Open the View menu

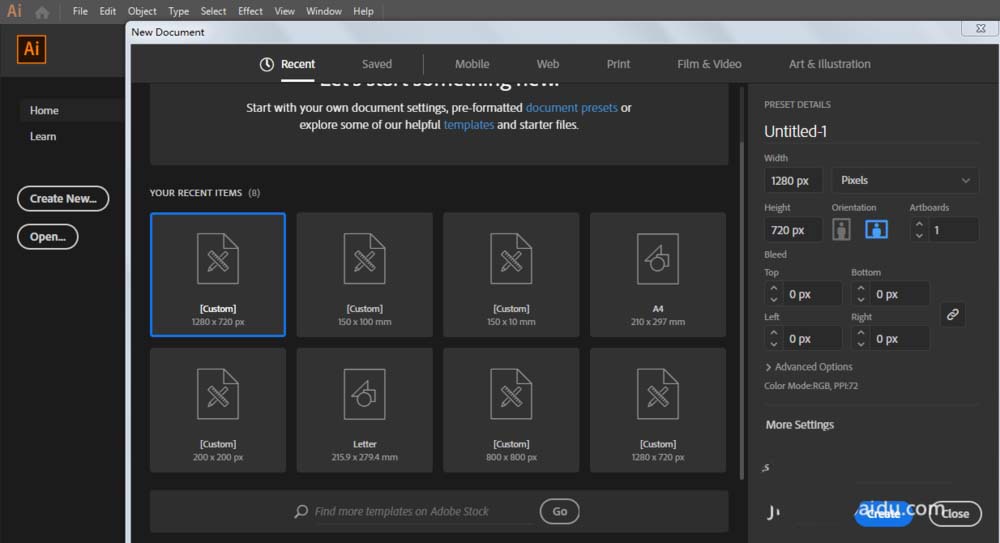coord(284,11)
